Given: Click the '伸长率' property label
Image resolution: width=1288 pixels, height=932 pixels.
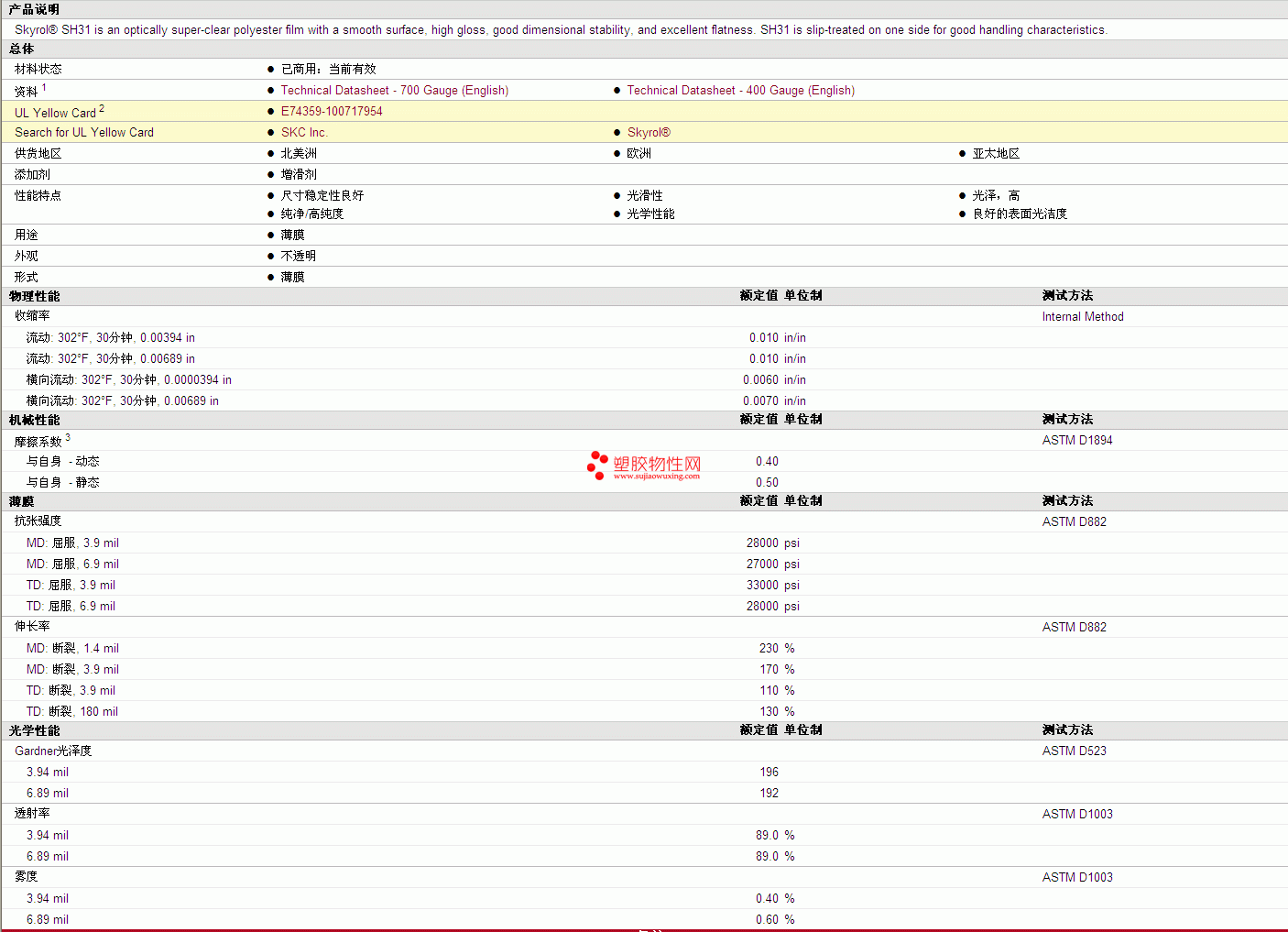Looking at the screenshot, I should [32, 626].
